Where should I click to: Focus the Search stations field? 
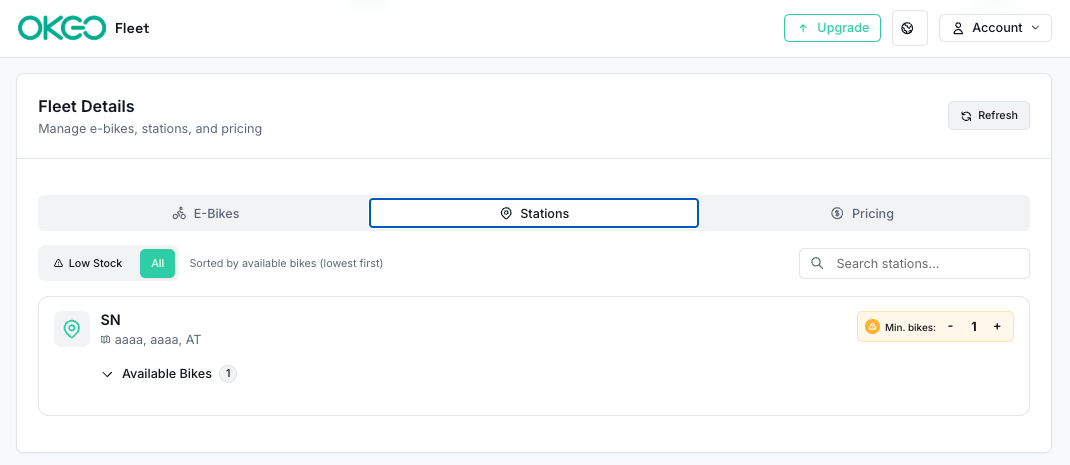coord(914,264)
